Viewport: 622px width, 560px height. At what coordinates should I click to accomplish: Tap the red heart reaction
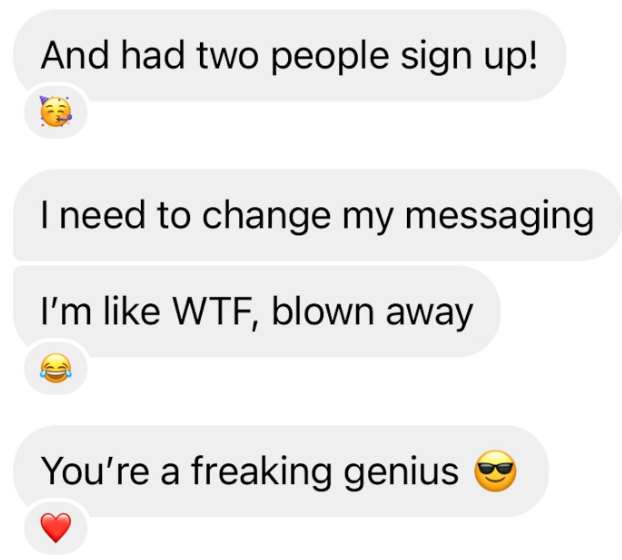point(56,527)
